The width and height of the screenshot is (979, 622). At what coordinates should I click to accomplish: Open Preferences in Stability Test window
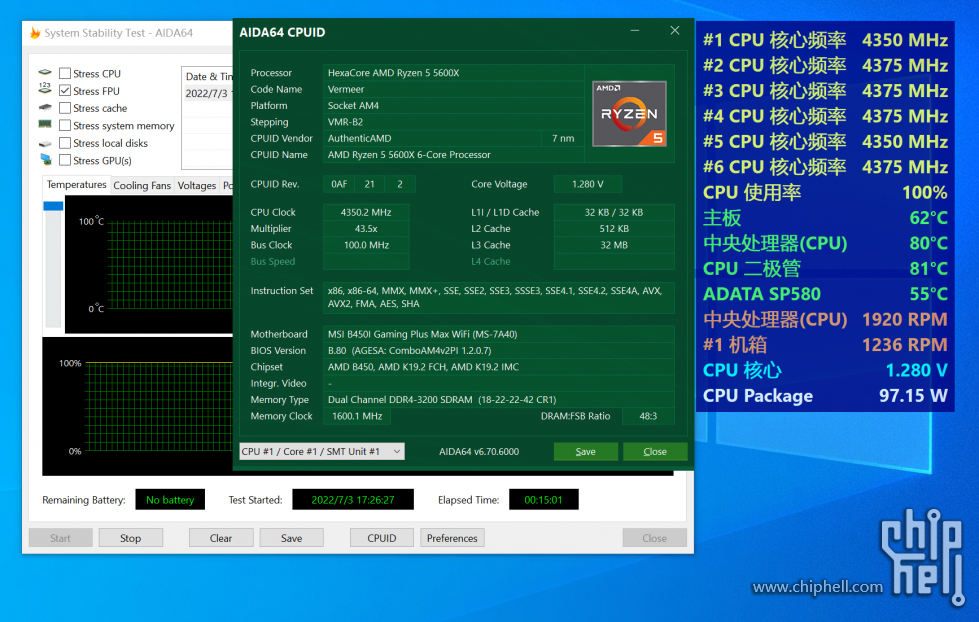click(453, 538)
